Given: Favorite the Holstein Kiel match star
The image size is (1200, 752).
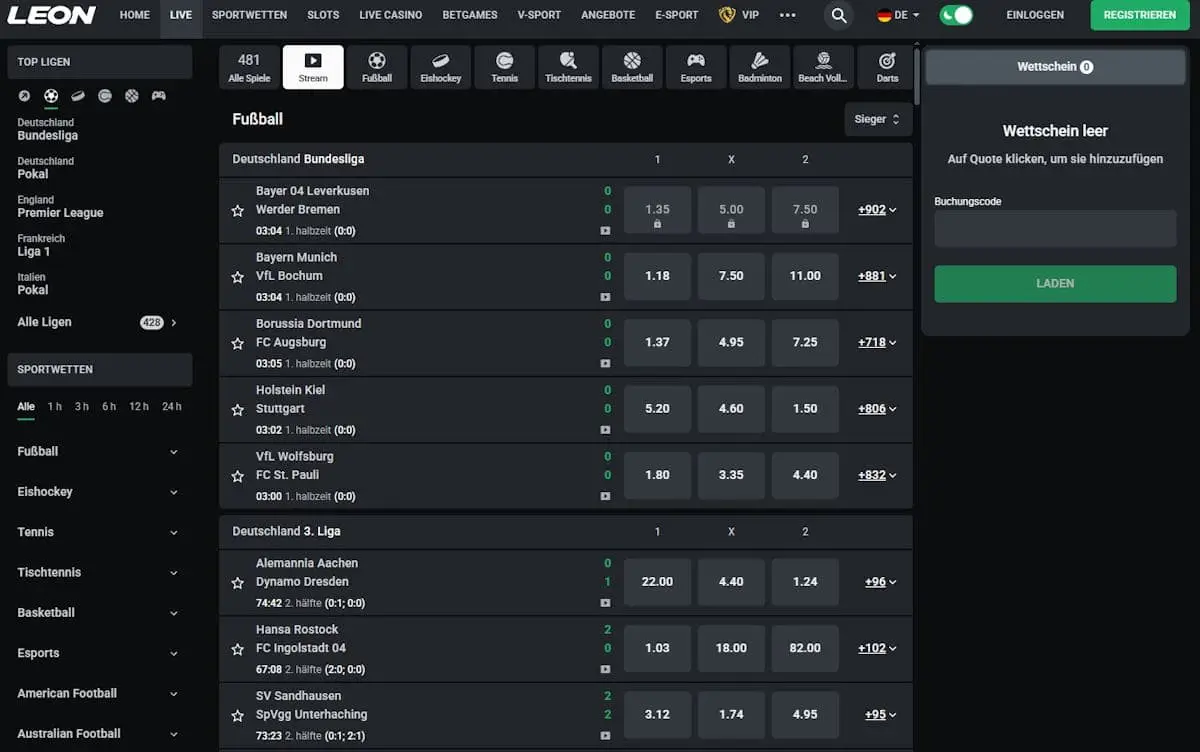Looking at the screenshot, I should (x=237, y=410).
